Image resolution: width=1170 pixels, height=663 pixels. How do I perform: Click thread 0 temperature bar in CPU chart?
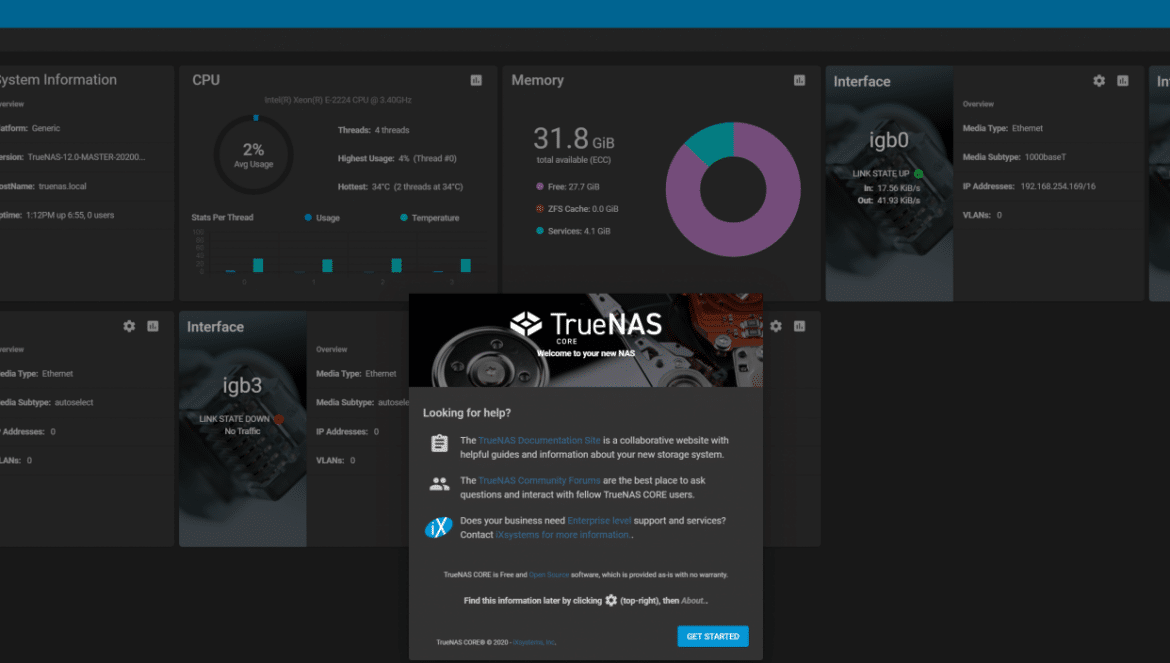tap(258, 265)
